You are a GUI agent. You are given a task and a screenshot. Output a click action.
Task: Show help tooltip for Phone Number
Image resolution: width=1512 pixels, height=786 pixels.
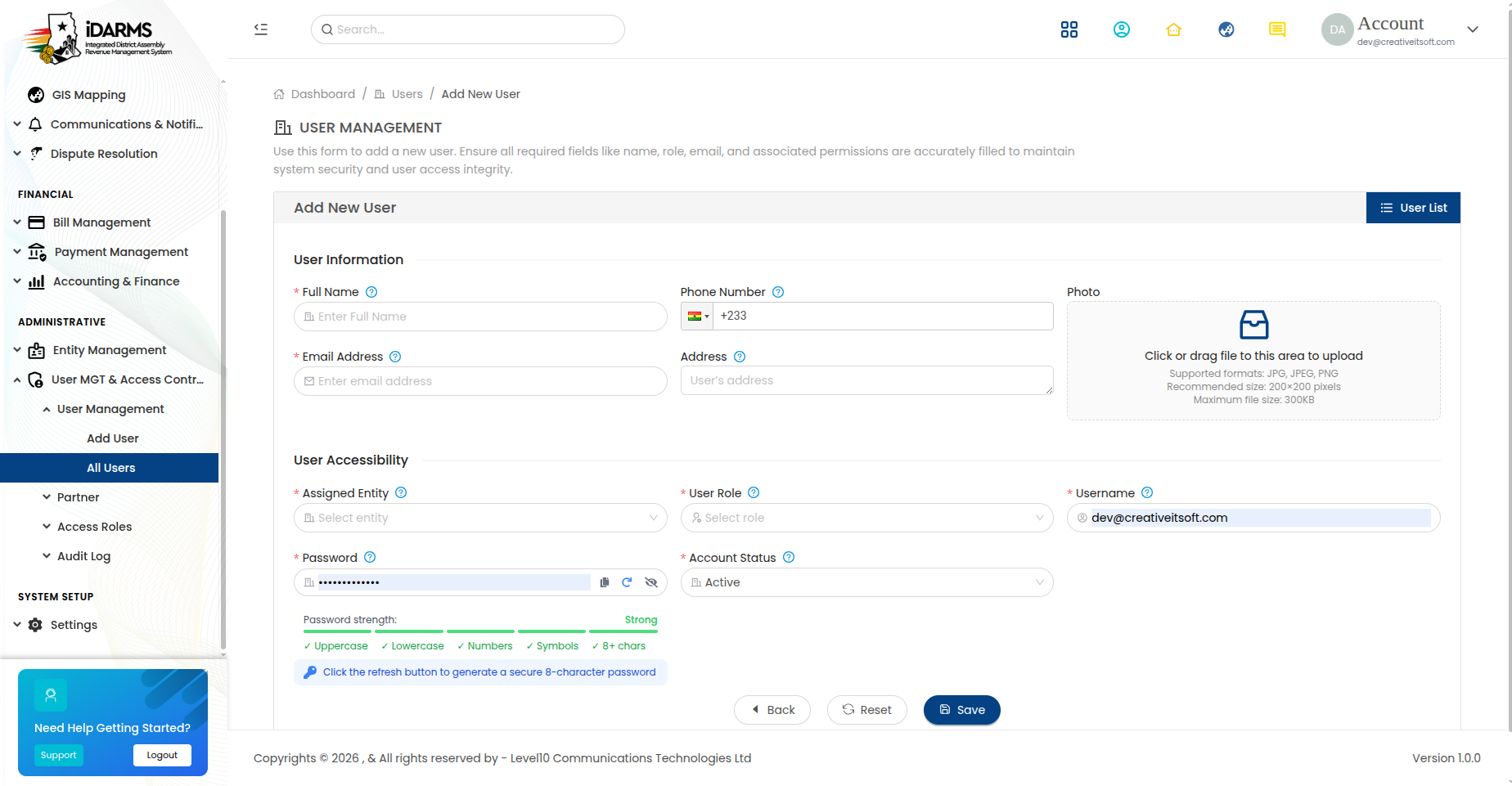pos(778,292)
